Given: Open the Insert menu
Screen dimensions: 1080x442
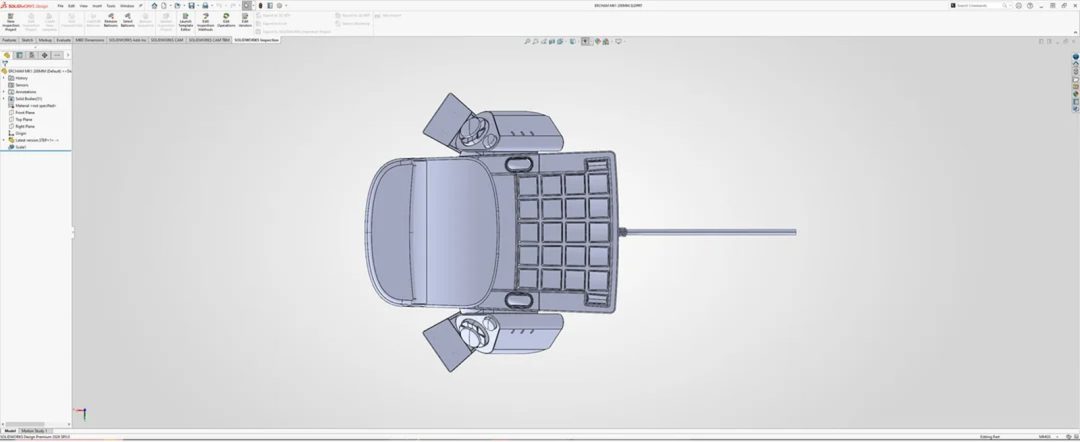Looking at the screenshot, I should [x=97, y=5].
